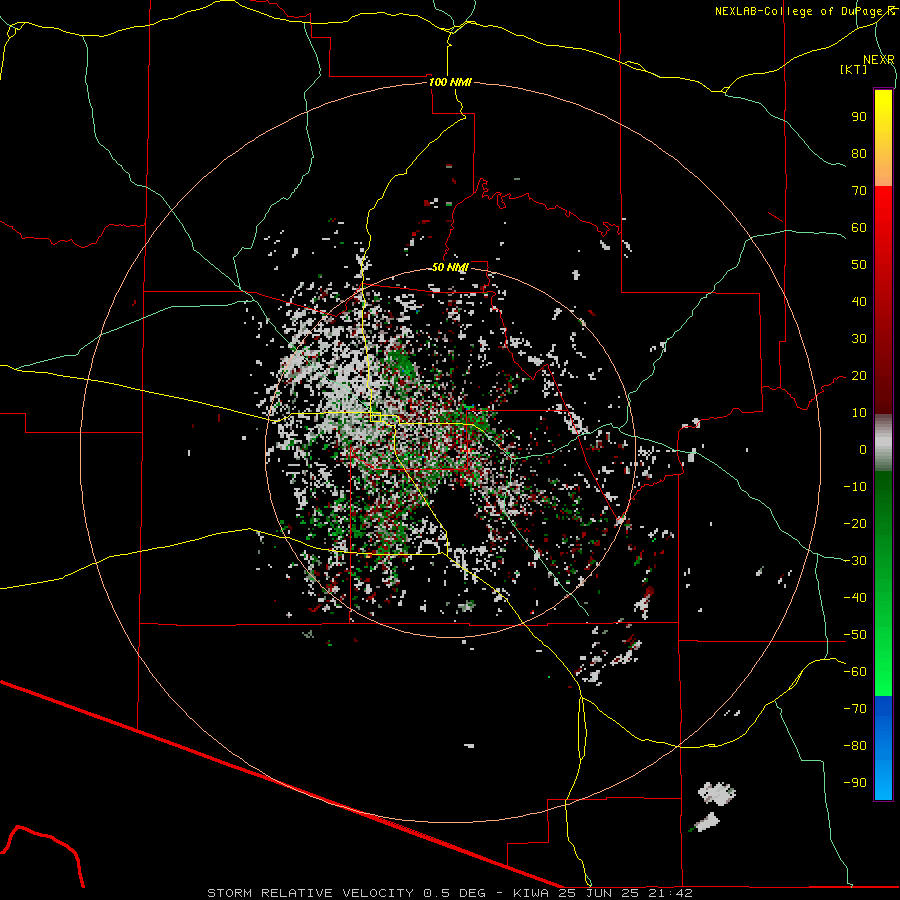Click the -10 value on velocity scale
This screenshot has width=900, height=900.
(x=855, y=487)
